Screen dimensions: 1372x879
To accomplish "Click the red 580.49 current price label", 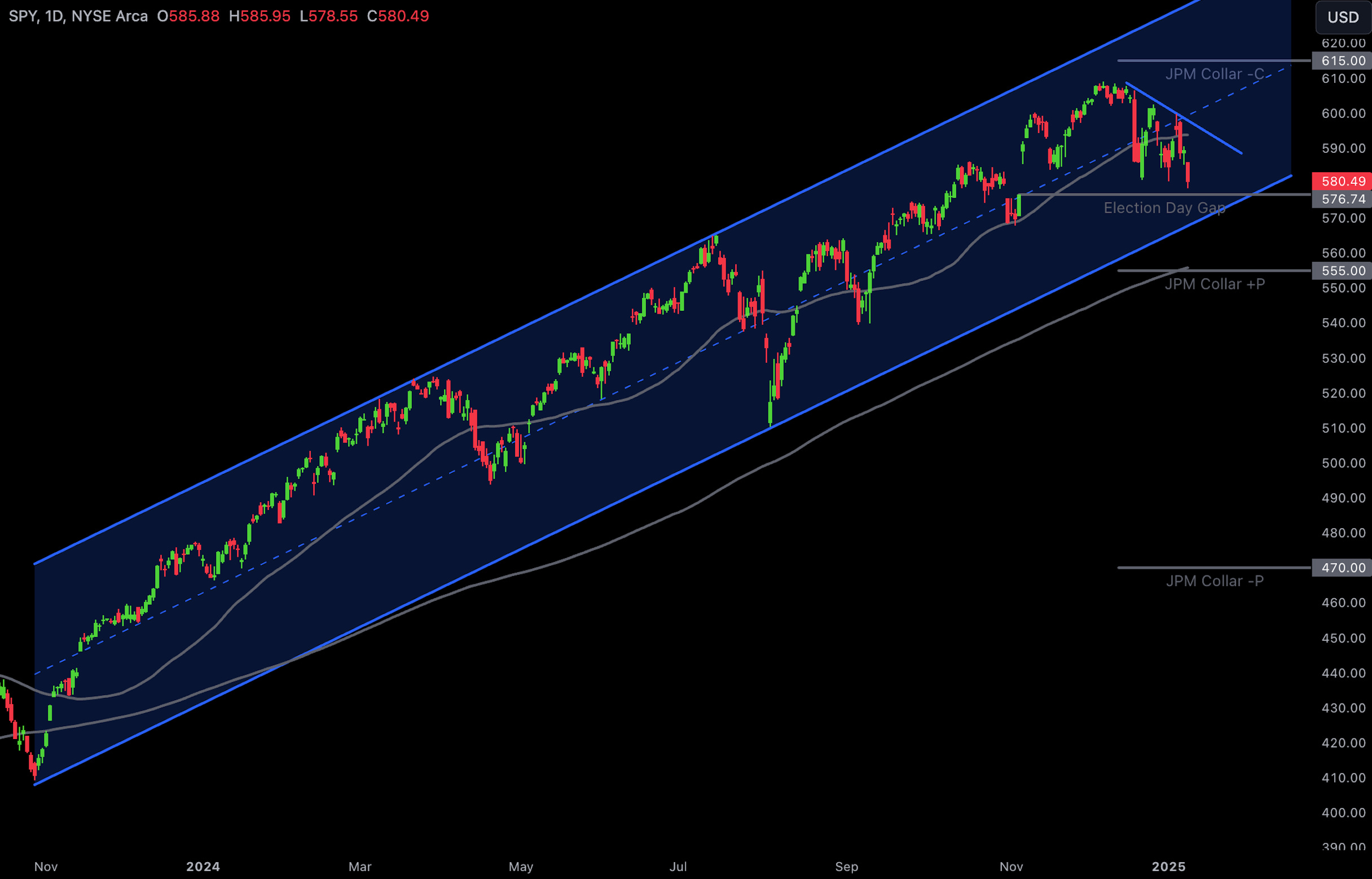I will (1343, 182).
